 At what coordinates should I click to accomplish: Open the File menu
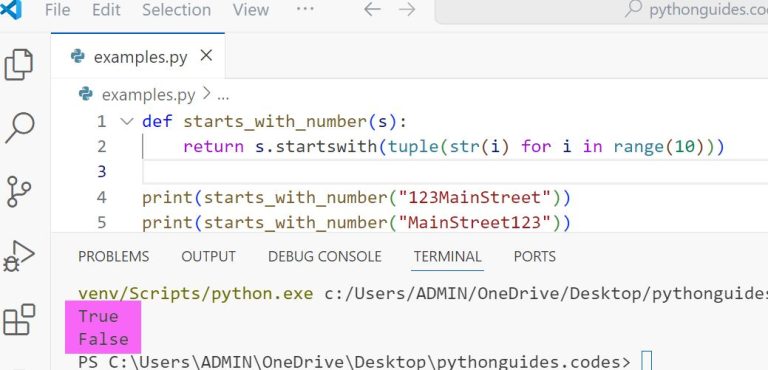pyautogui.click(x=57, y=10)
